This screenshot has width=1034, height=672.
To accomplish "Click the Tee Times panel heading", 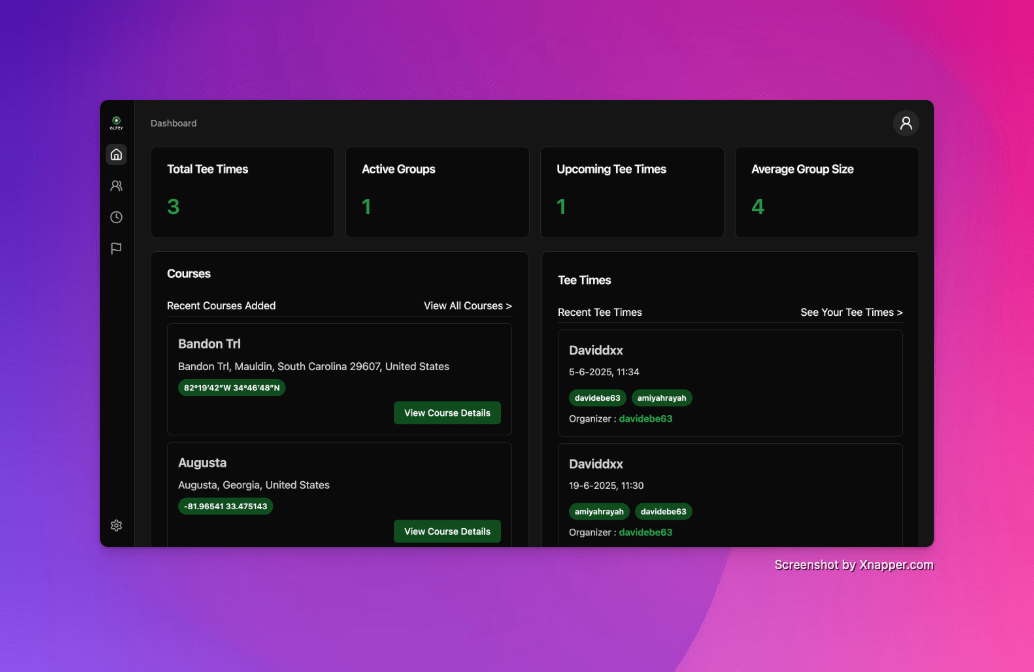I will point(584,280).
